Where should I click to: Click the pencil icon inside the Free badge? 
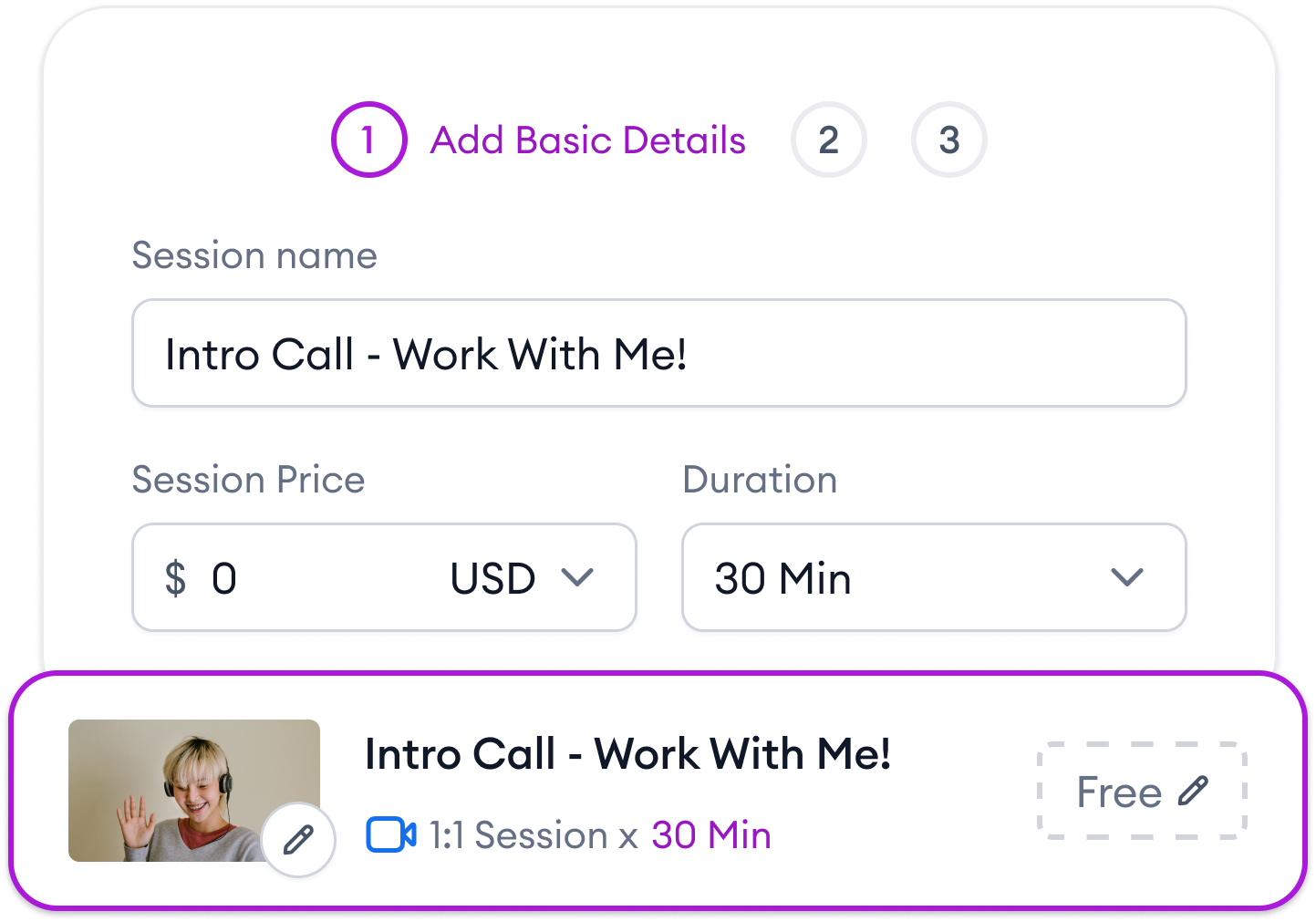[1193, 792]
